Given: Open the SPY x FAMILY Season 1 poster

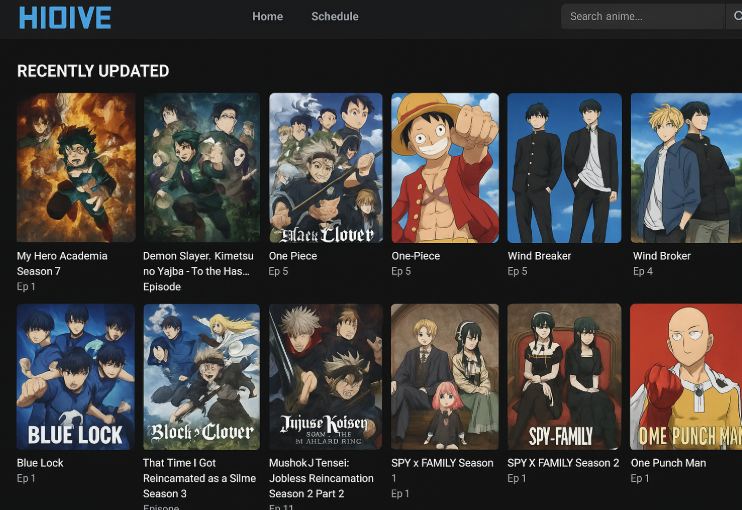Looking at the screenshot, I should pos(444,377).
